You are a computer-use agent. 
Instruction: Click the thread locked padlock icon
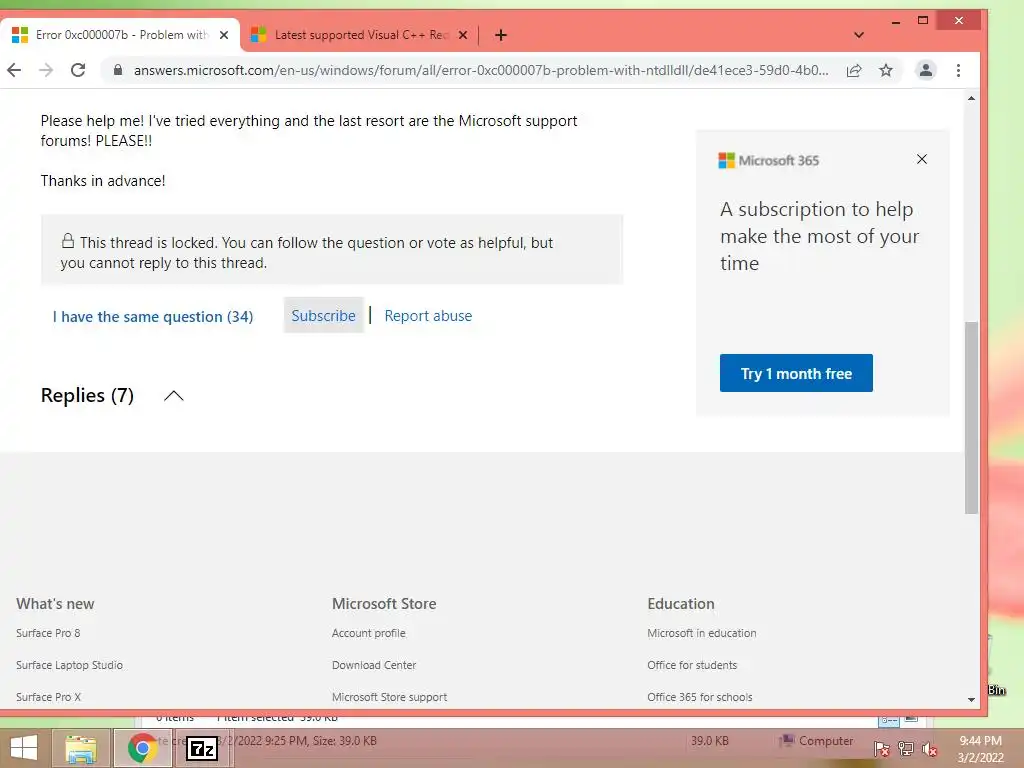pos(68,241)
